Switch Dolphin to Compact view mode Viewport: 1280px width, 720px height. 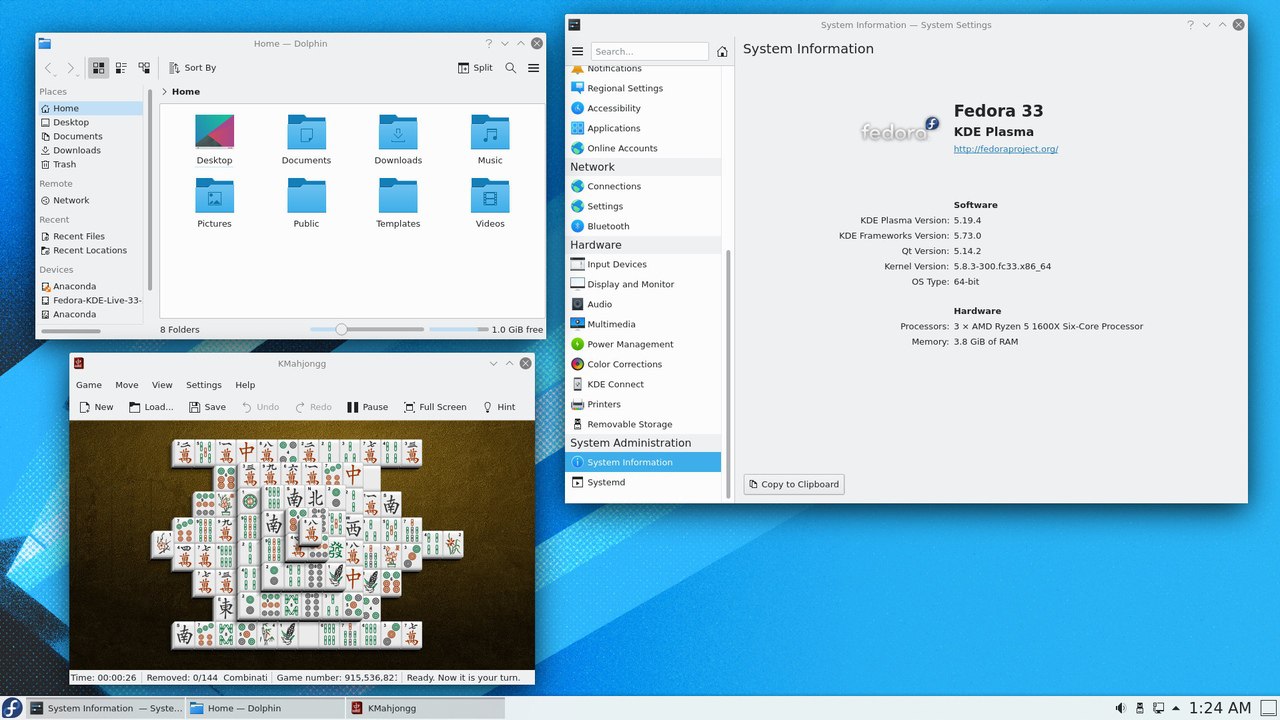(121, 68)
